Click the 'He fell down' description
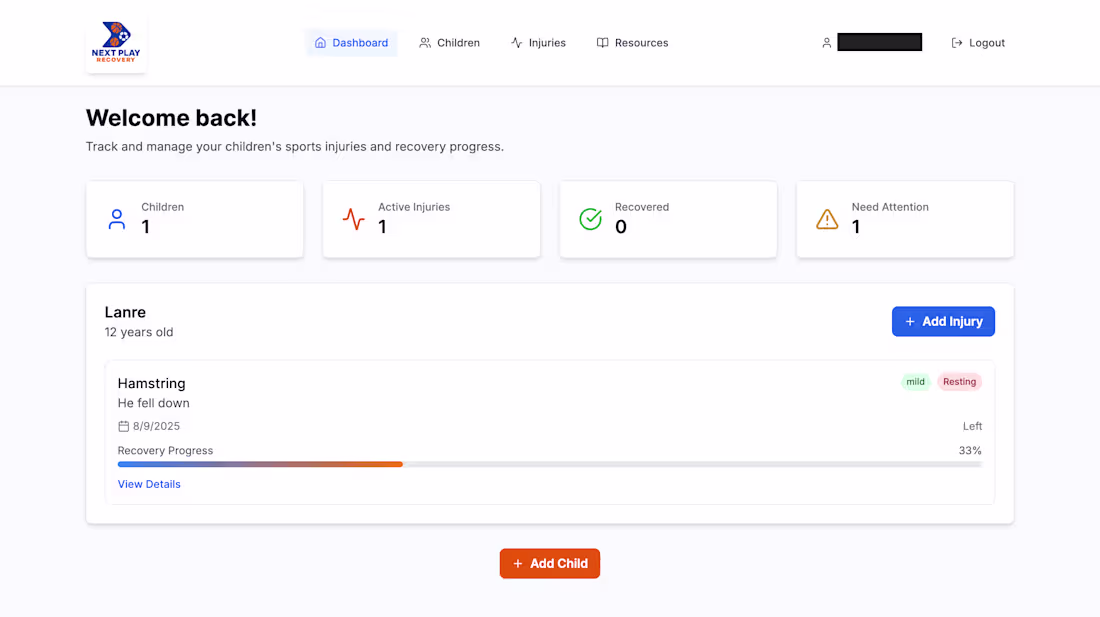 [154, 403]
